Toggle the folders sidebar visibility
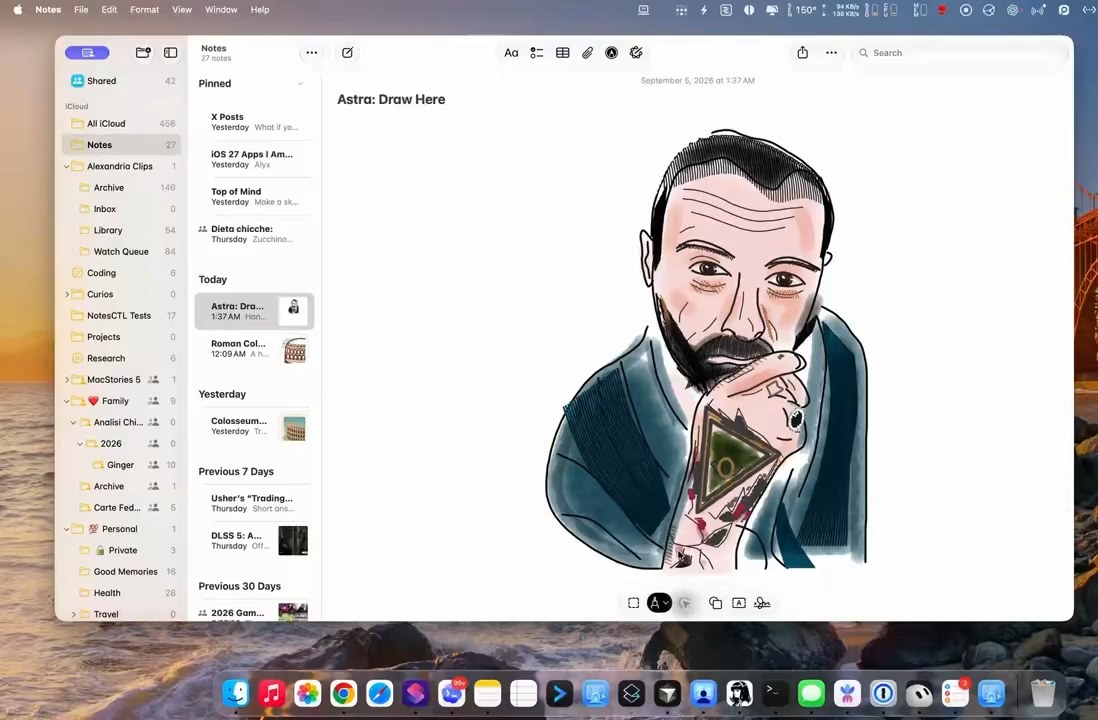This screenshot has width=1098, height=720. pos(171,53)
